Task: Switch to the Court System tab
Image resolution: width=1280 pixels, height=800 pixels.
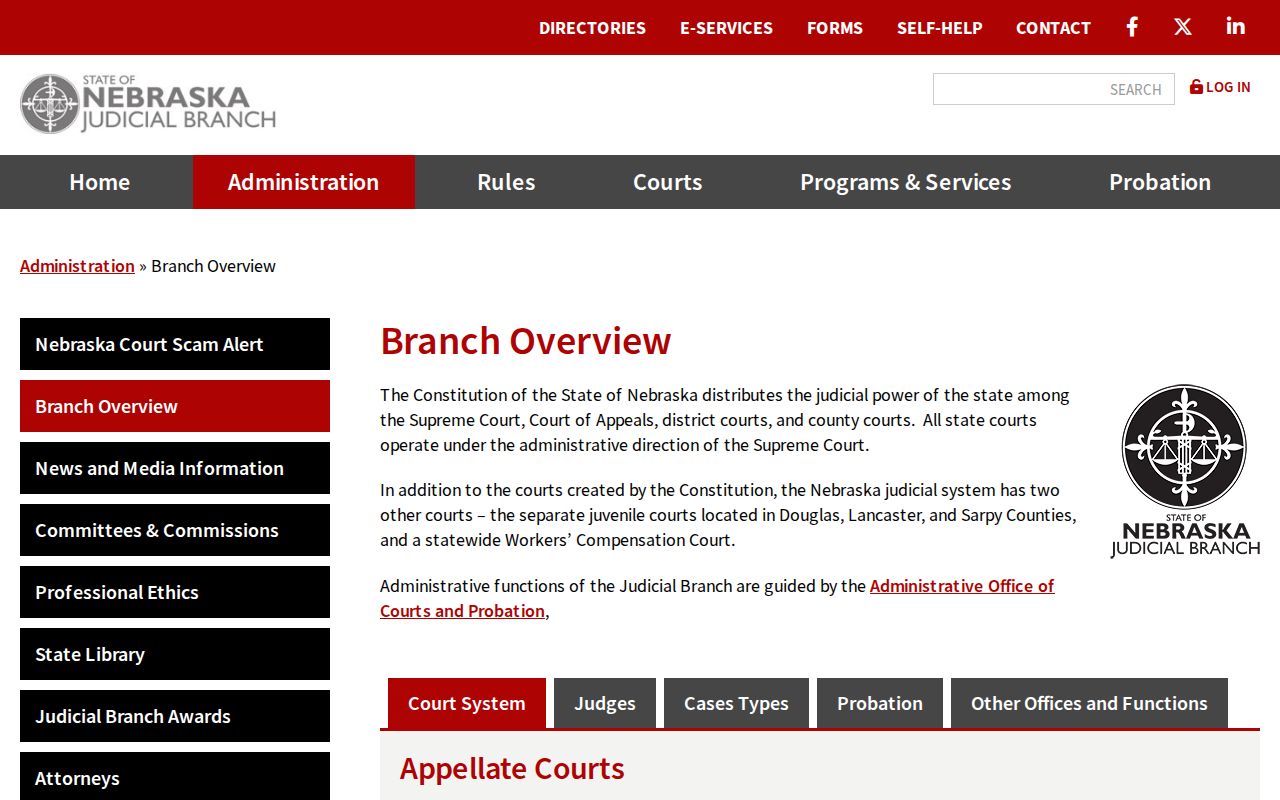Action: click(467, 703)
